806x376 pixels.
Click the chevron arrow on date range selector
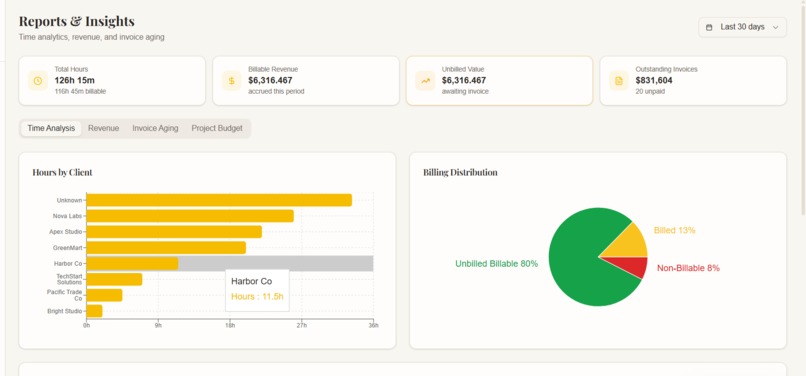776,27
